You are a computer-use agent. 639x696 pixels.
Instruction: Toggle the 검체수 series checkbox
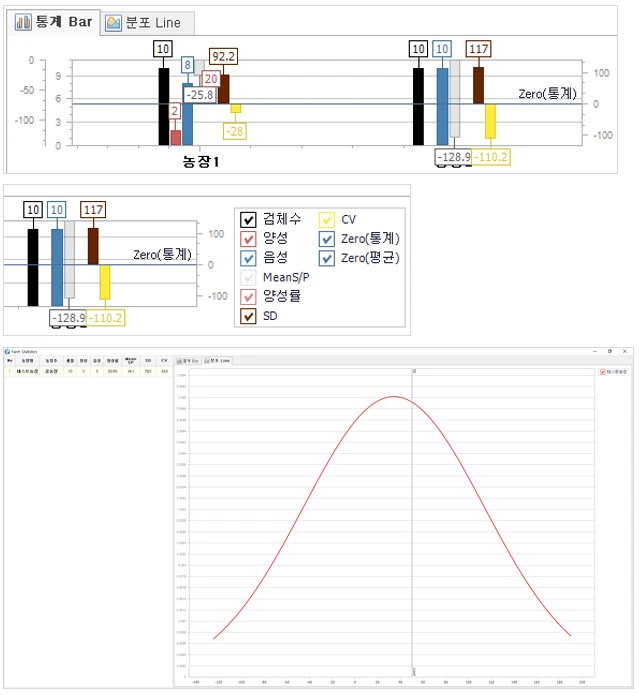coord(248,219)
